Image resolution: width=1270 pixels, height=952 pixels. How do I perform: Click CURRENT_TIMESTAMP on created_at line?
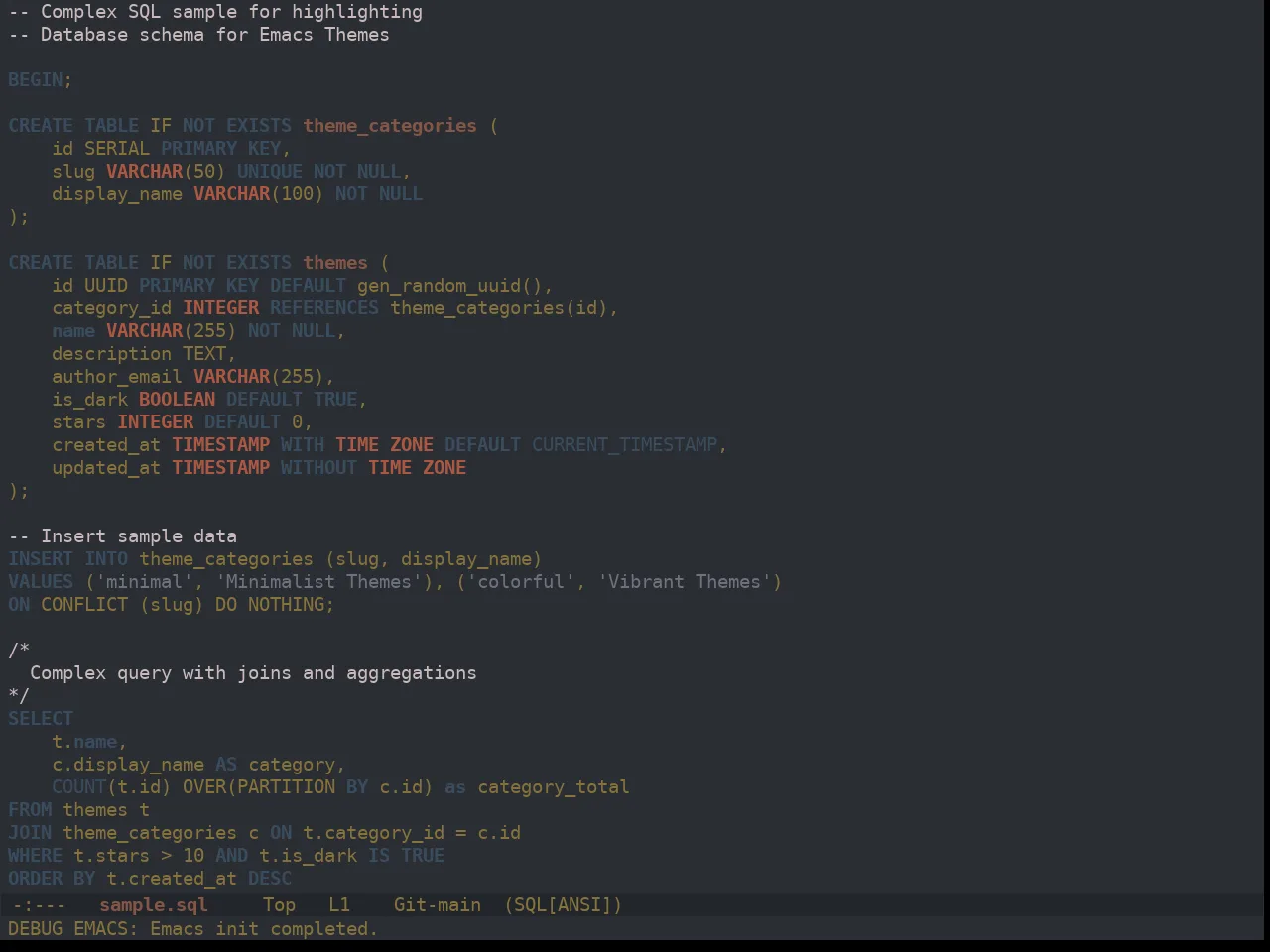point(624,444)
